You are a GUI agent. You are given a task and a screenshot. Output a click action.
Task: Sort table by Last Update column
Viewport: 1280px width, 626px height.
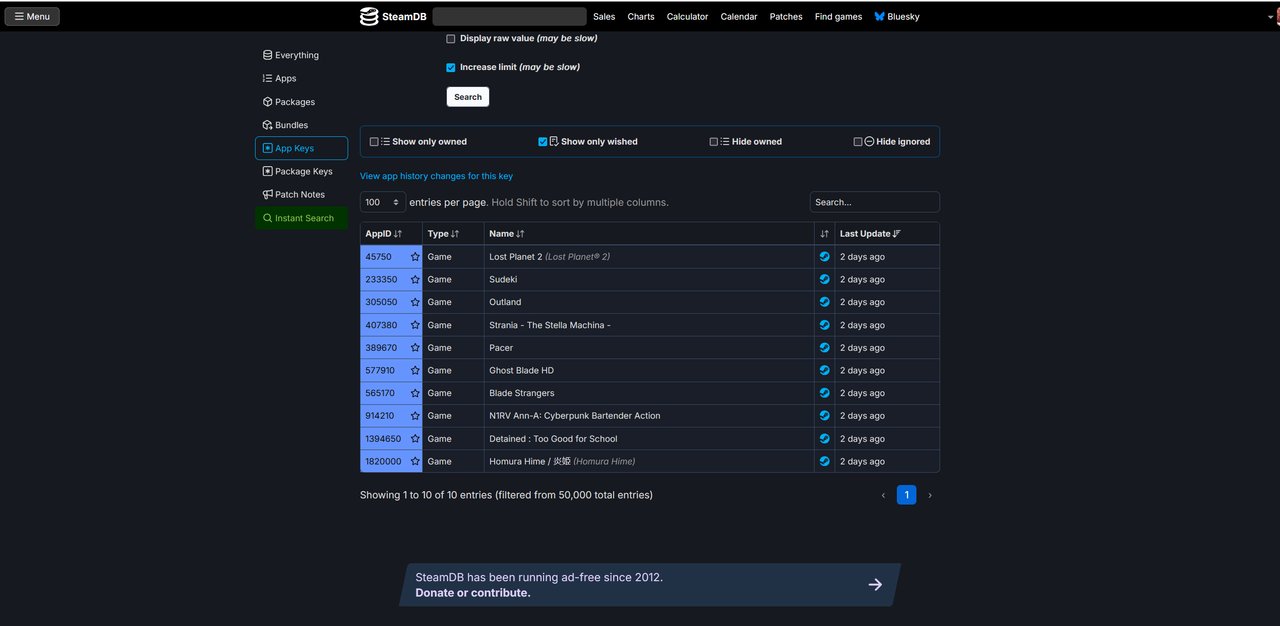[887, 234]
